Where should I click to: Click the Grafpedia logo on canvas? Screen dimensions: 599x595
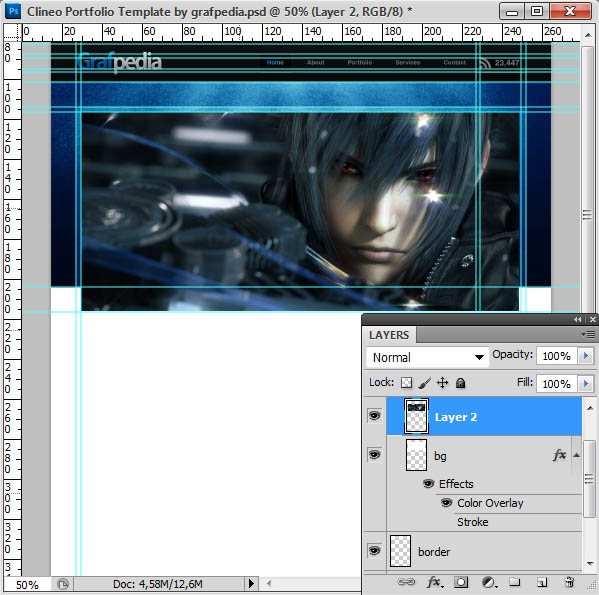(120, 62)
